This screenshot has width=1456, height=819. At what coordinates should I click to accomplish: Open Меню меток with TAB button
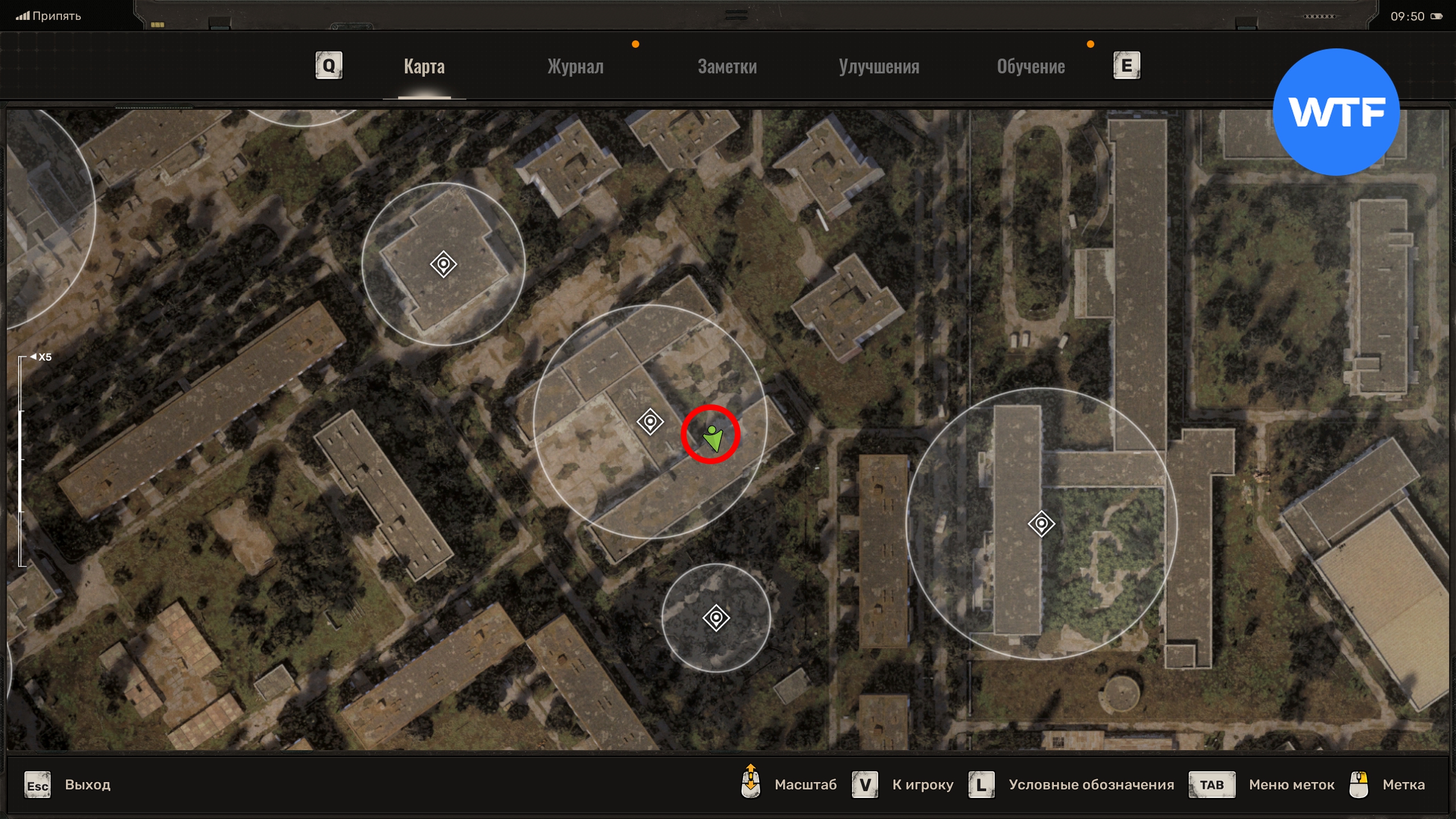(x=1211, y=785)
